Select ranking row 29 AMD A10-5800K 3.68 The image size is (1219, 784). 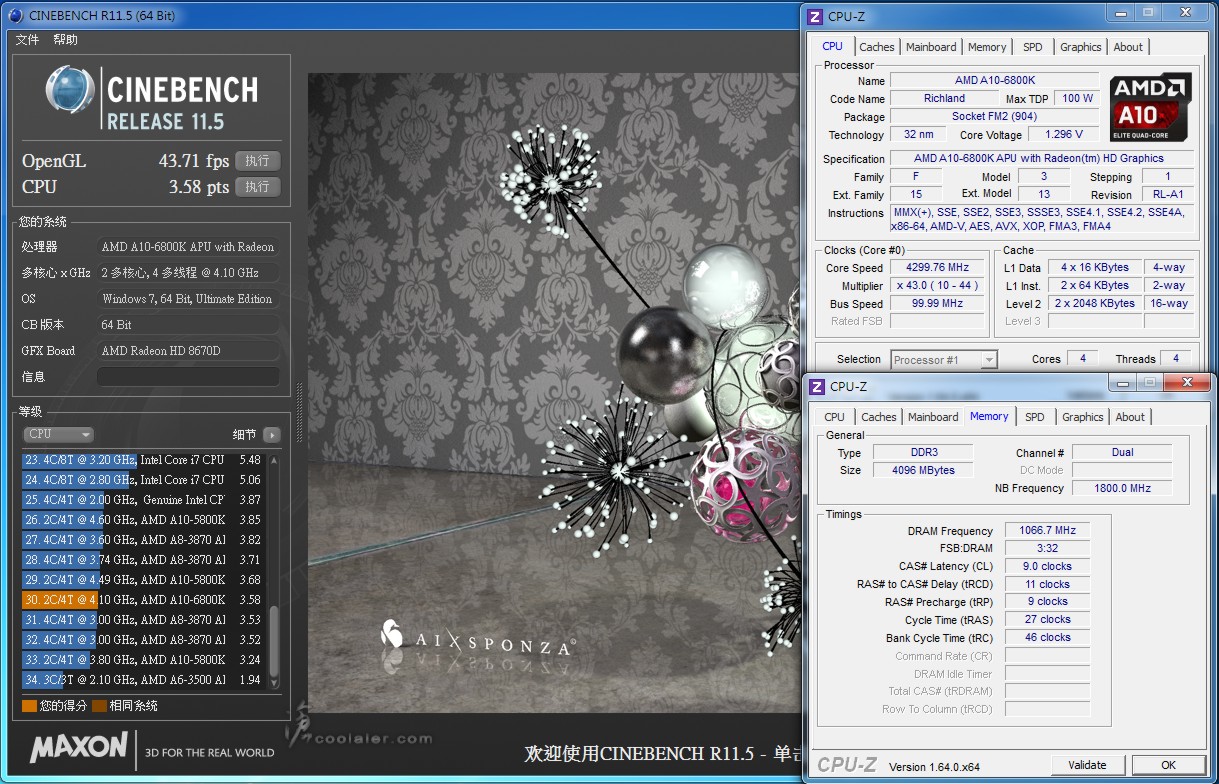click(144, 580)
